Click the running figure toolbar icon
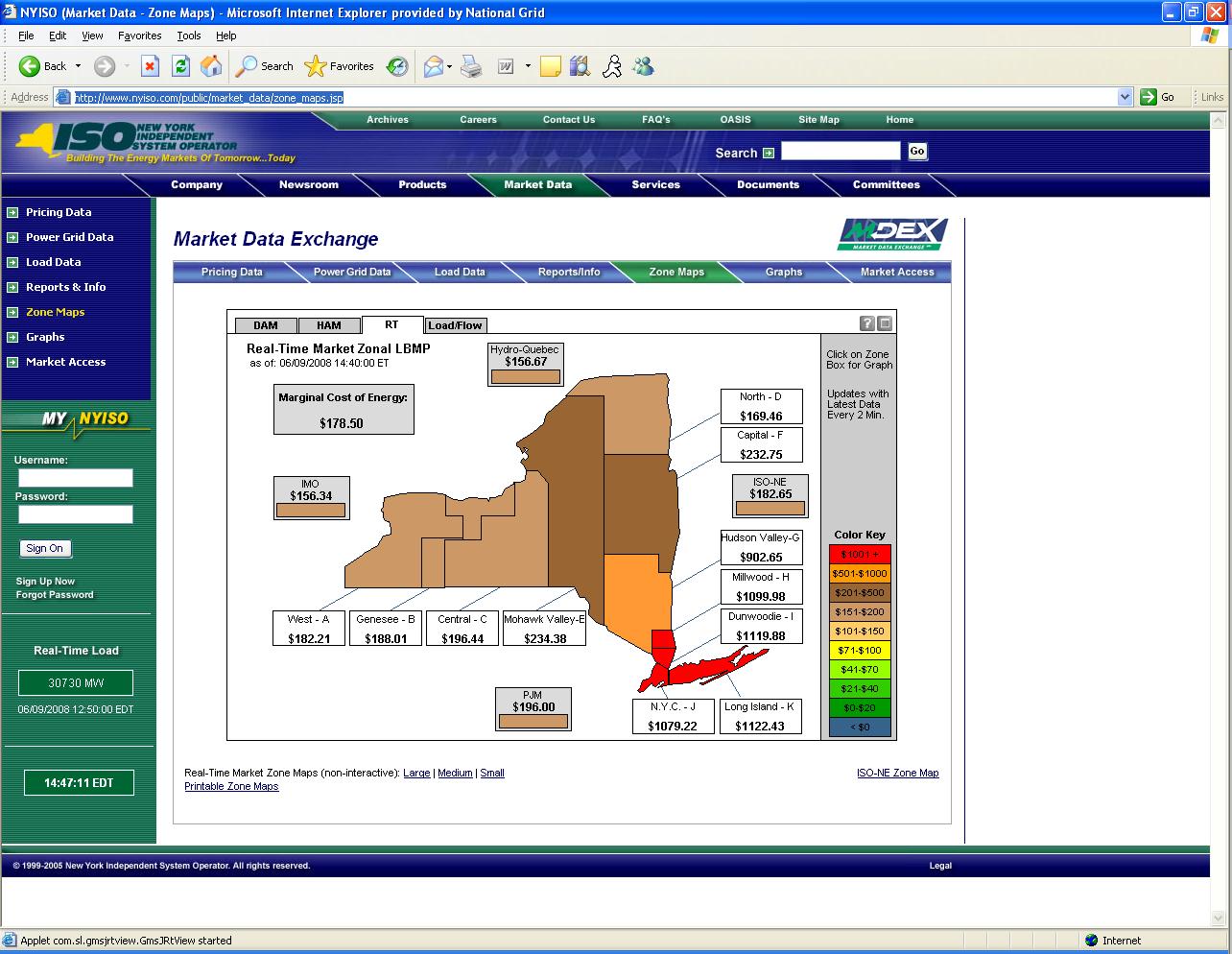Screen dimensions: 1232x954 tap(612, 66)
